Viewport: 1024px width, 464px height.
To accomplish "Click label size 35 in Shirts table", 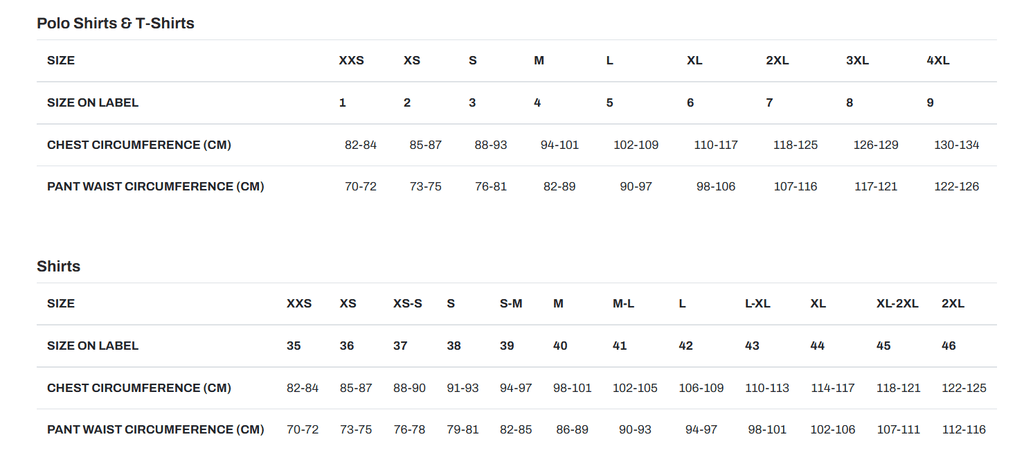I will pos(293,345).
